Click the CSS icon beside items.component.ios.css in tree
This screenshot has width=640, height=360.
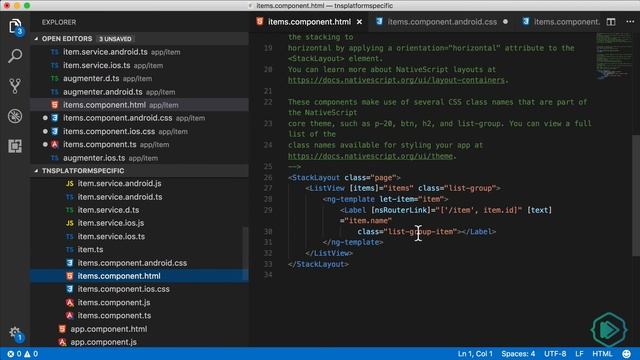[70, 289]
